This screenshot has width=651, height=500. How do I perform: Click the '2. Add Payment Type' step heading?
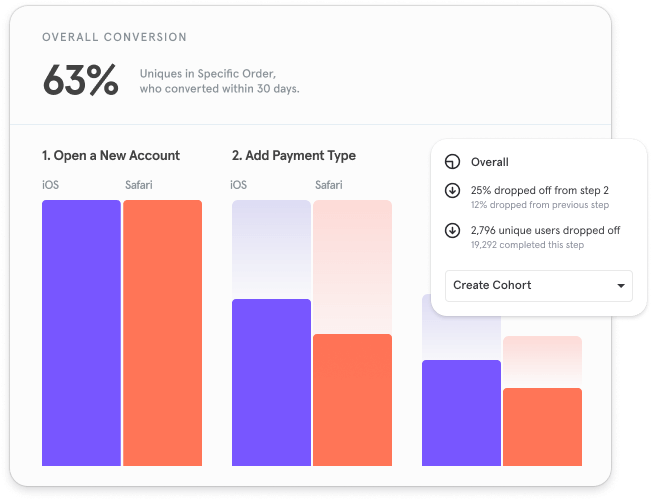tap(294, 155)
